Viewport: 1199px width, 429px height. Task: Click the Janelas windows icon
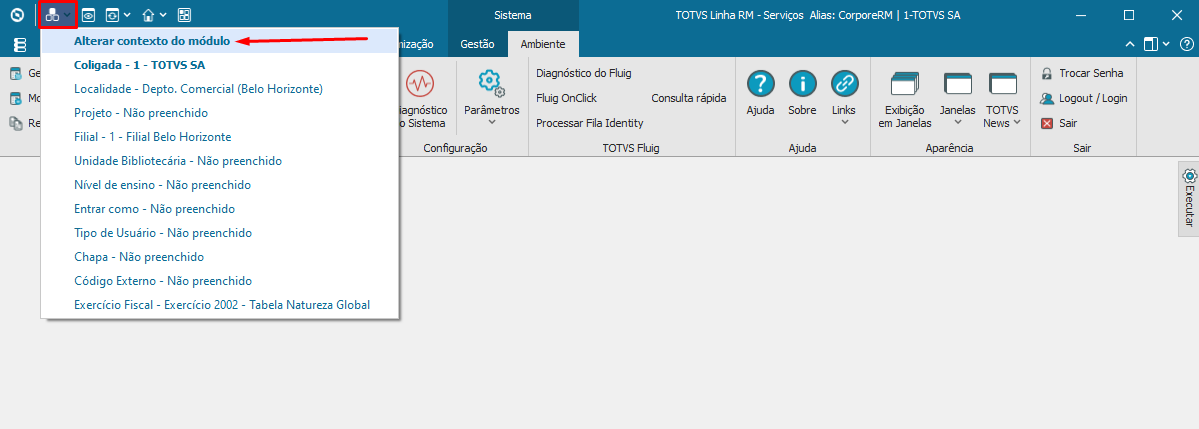click(957, 84)
